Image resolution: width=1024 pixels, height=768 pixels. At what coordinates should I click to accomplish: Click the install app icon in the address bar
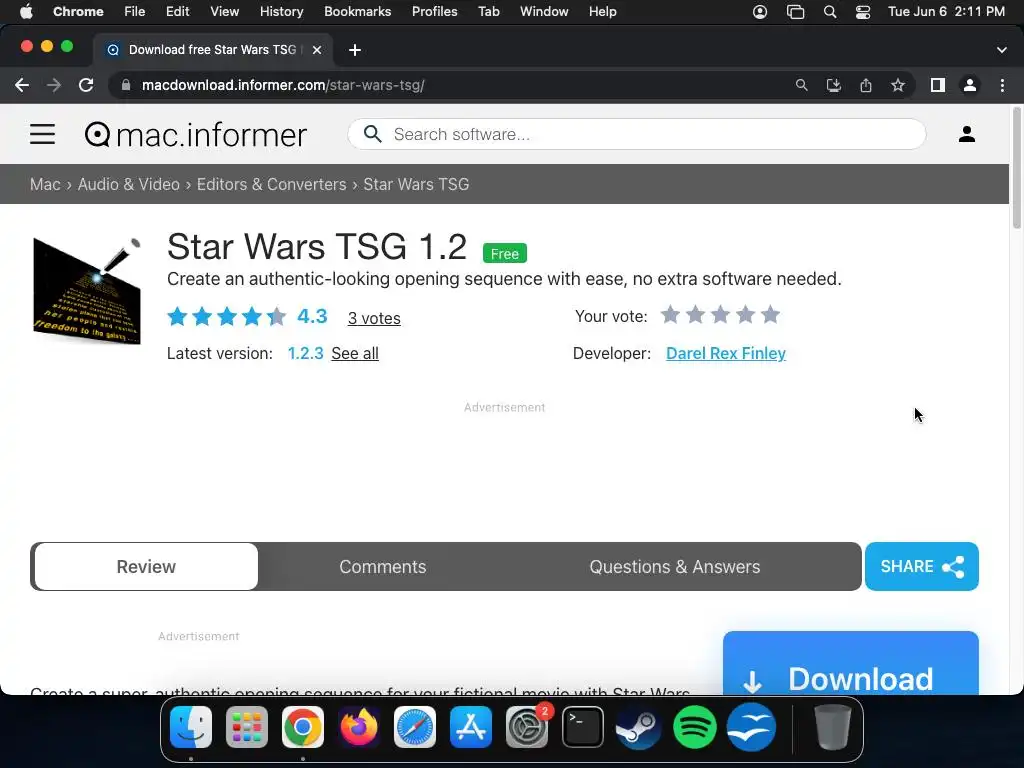(x=833, y=86)
